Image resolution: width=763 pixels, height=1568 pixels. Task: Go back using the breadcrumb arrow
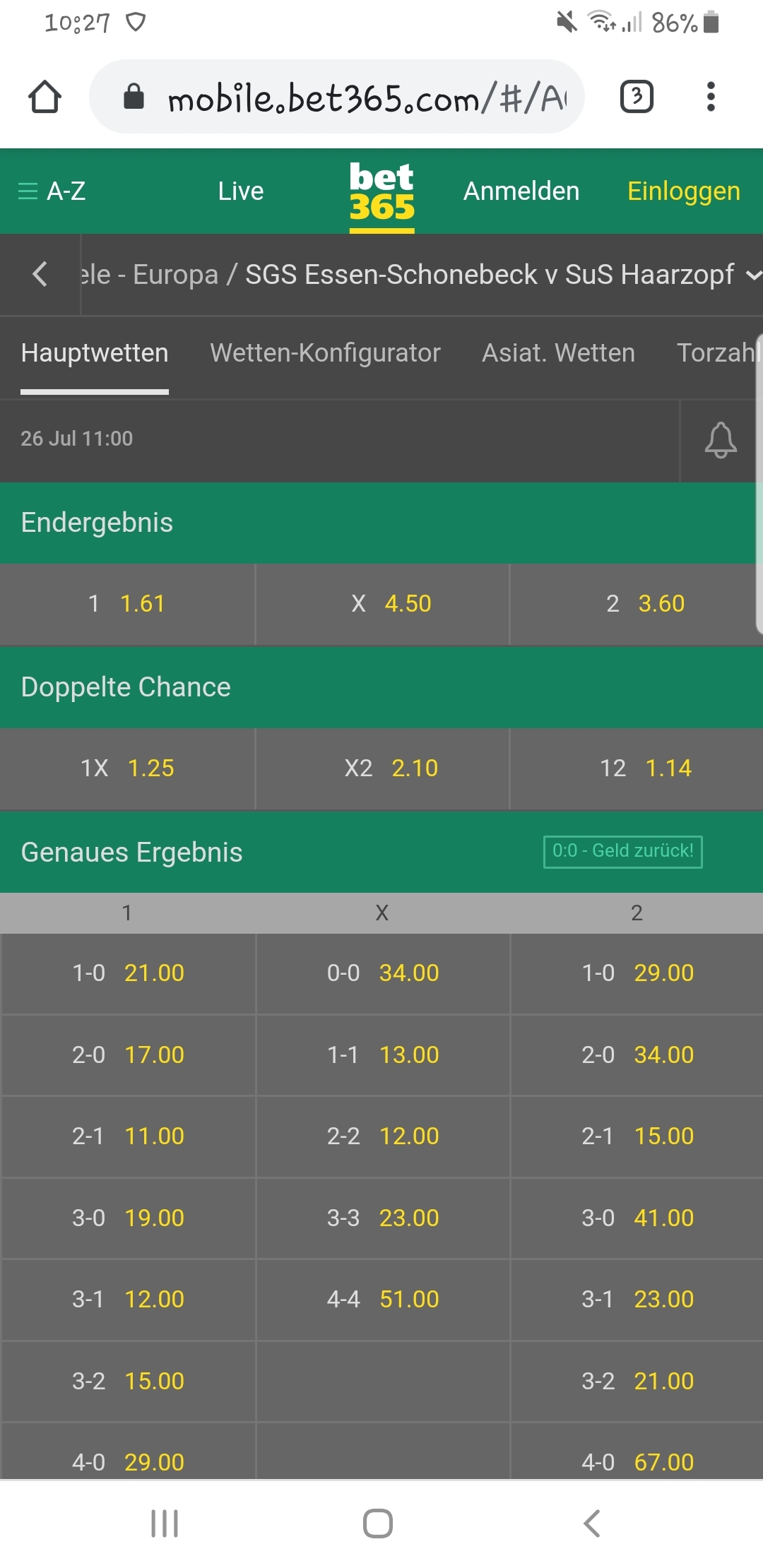coord(40,274)
